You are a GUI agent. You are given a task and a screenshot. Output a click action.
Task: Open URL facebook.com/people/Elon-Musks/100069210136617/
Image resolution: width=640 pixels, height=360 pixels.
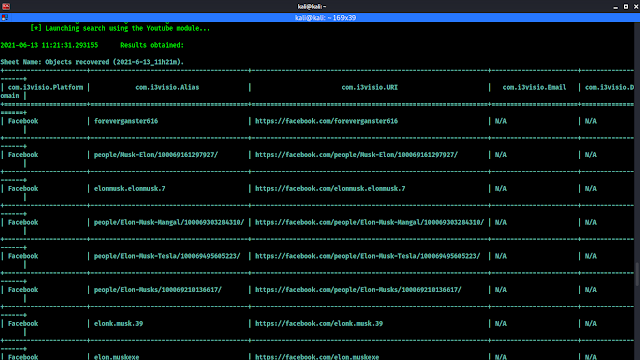click(x=358, y=290)
